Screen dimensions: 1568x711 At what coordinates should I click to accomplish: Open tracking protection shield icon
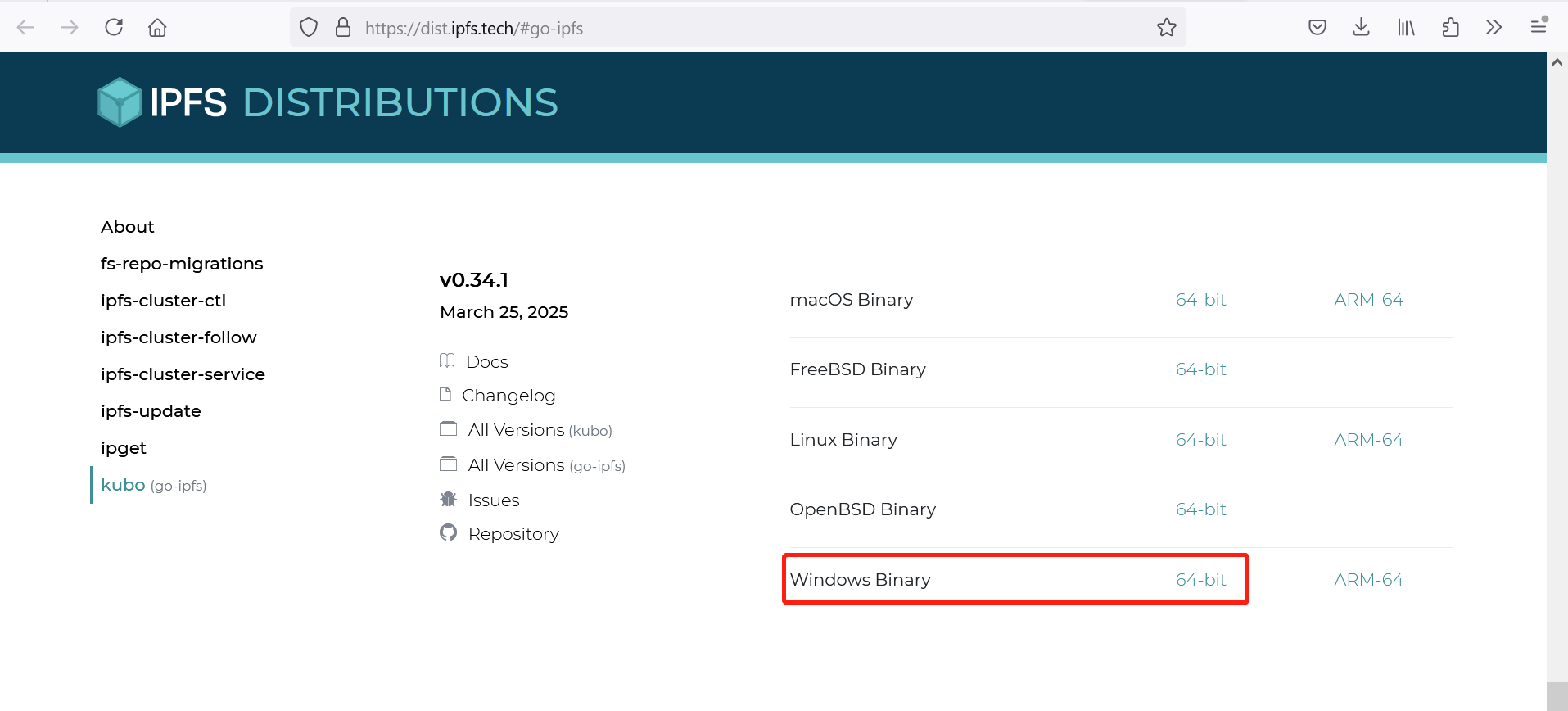click(x=309, y=28)
